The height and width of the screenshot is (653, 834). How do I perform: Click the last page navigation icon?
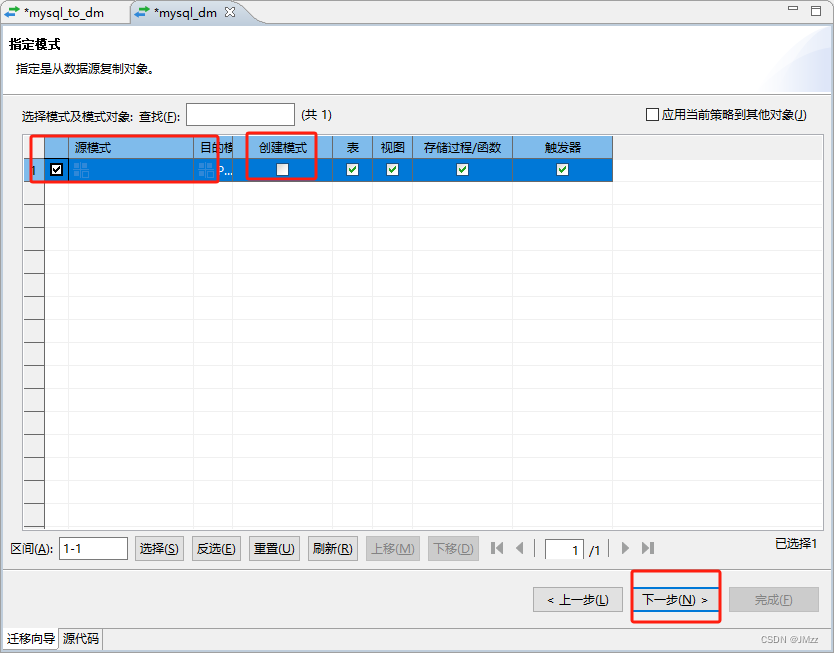pyautogui.click(x=646, y=548)
